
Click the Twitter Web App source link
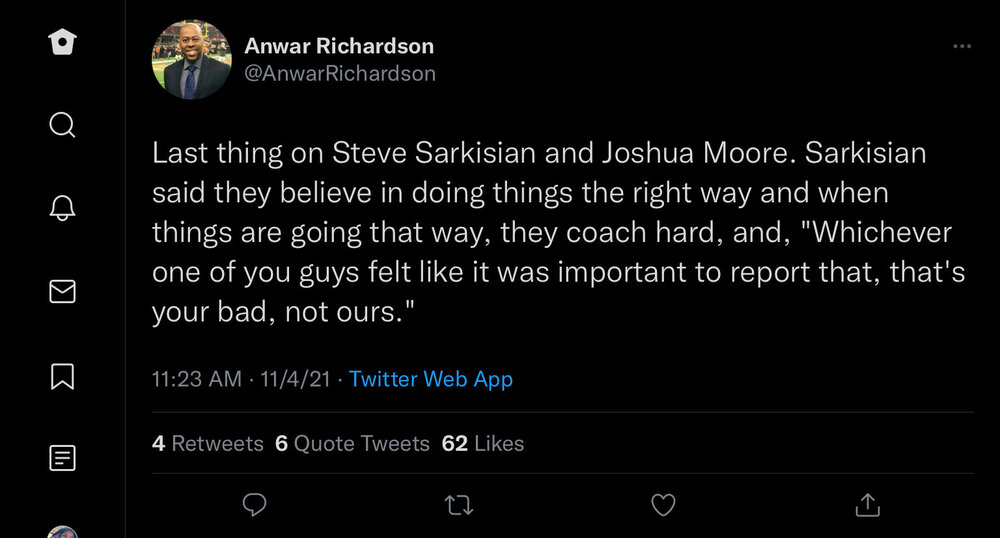point(431,380)
